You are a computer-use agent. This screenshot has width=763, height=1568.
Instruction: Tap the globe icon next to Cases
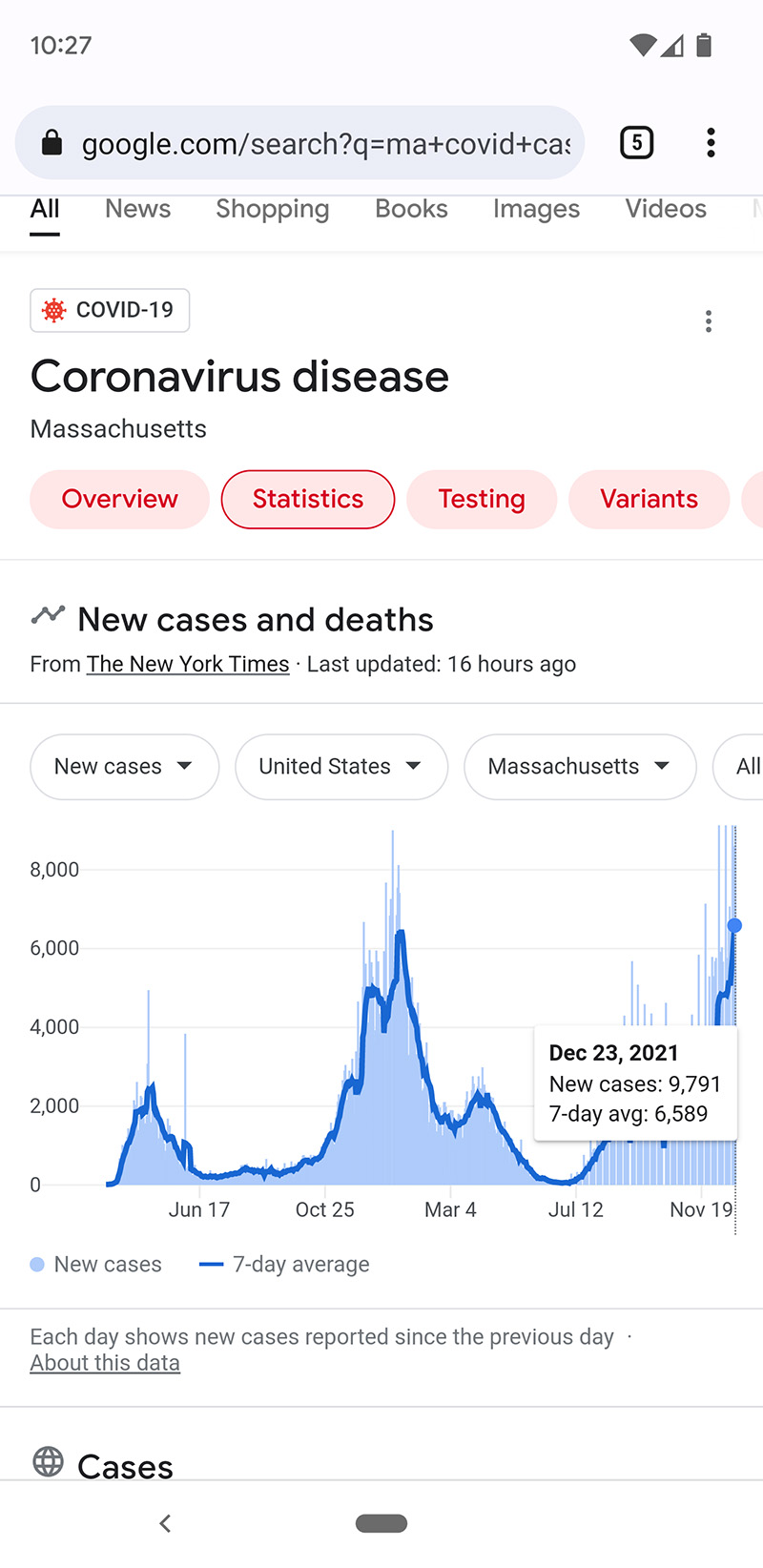tap(48, 1461)
